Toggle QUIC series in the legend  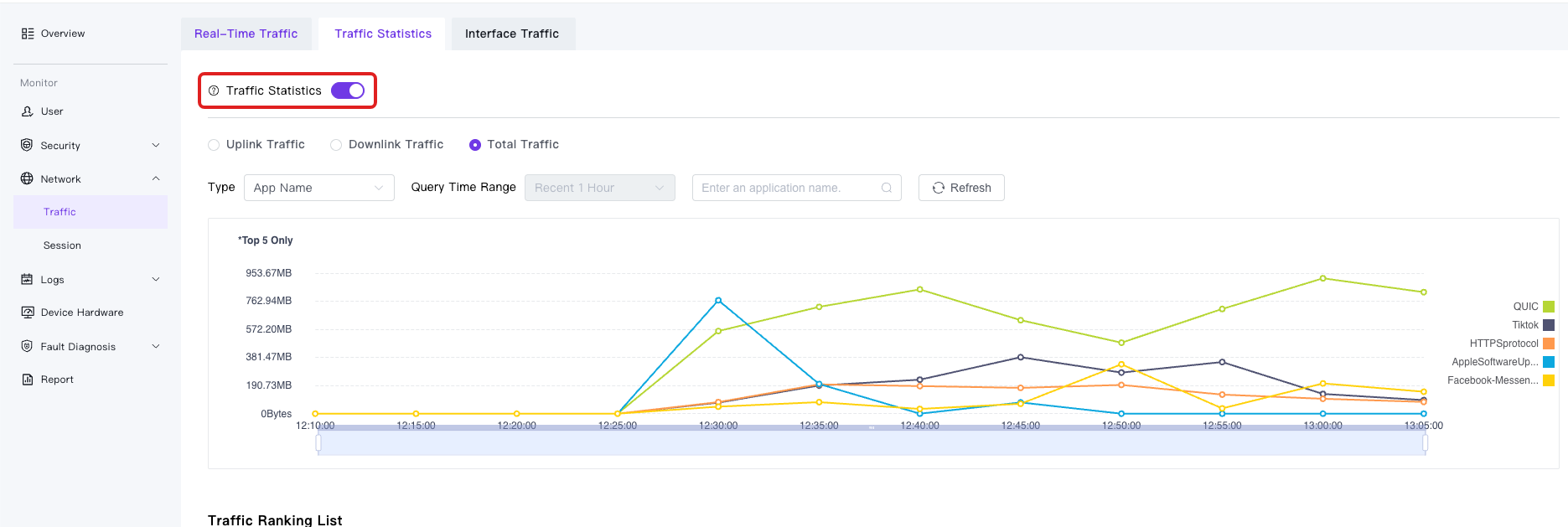click(1534, 307)
